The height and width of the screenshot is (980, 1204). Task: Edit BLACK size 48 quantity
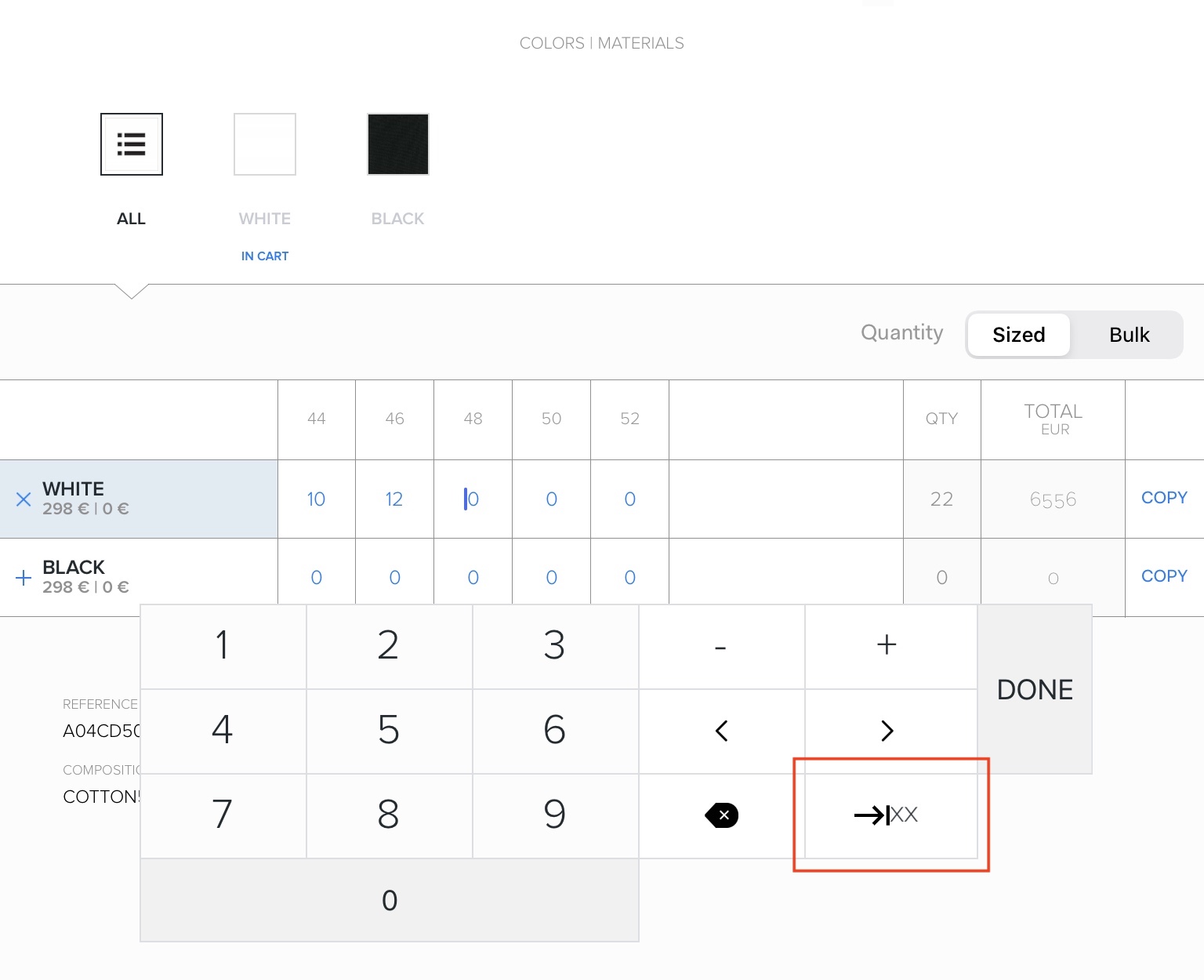tap(473, 578)
